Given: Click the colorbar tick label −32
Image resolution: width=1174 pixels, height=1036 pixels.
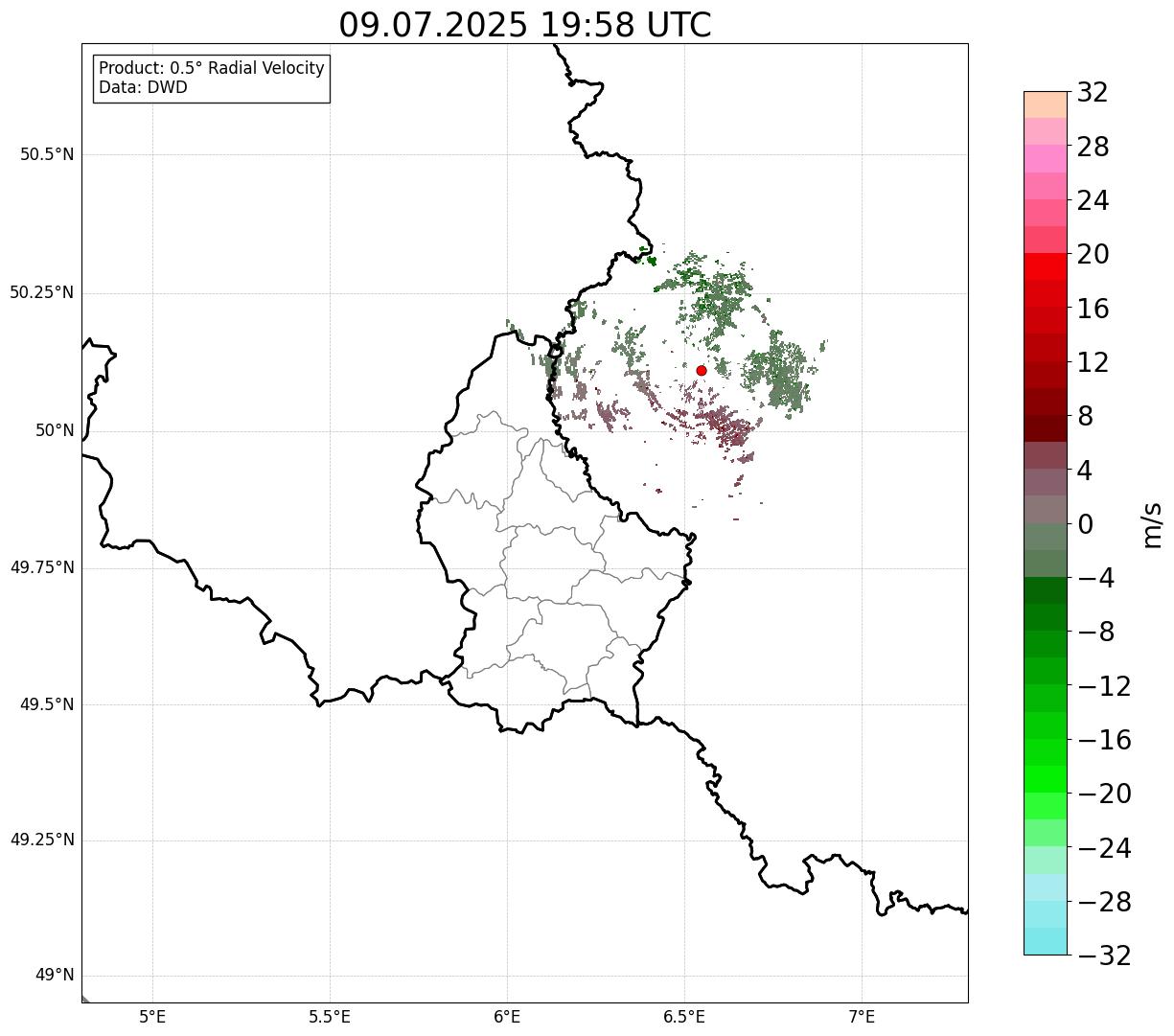Looking at the screenshot, I should pyautogui.click(x=1104, y=955).
